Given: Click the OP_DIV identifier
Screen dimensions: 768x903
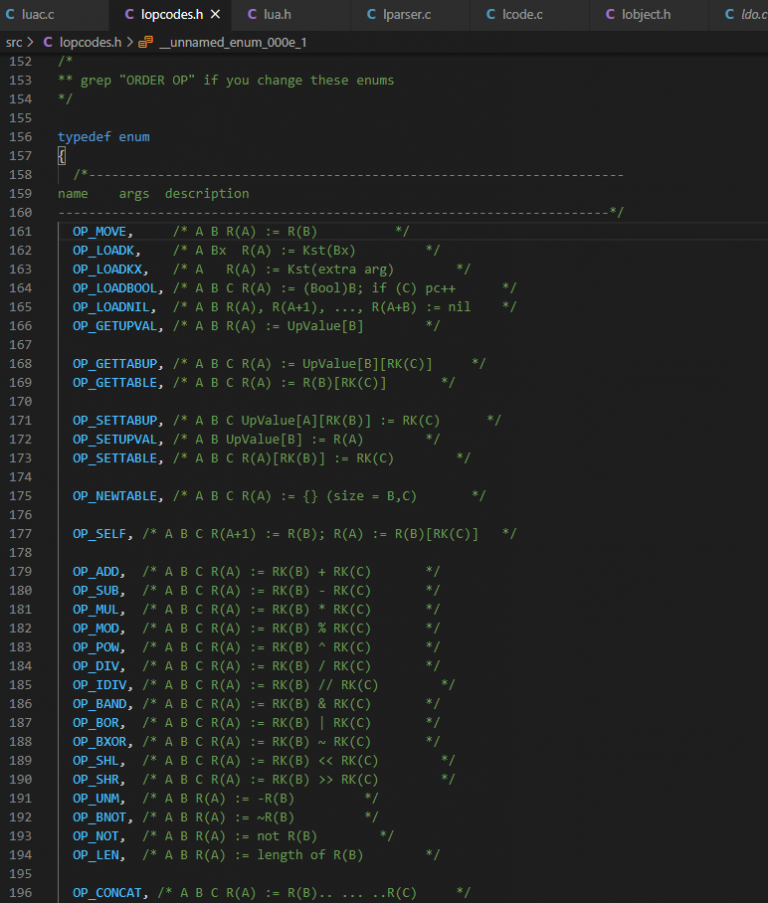Looking at the screenshot, I should [x=96, y=666].
